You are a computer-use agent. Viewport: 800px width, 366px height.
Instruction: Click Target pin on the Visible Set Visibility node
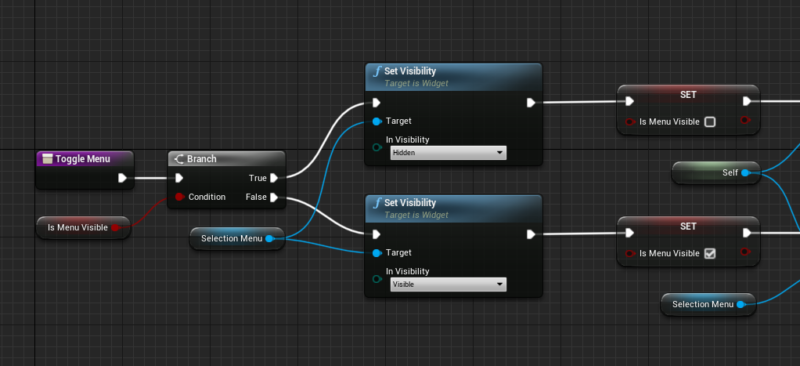(377, 253)
